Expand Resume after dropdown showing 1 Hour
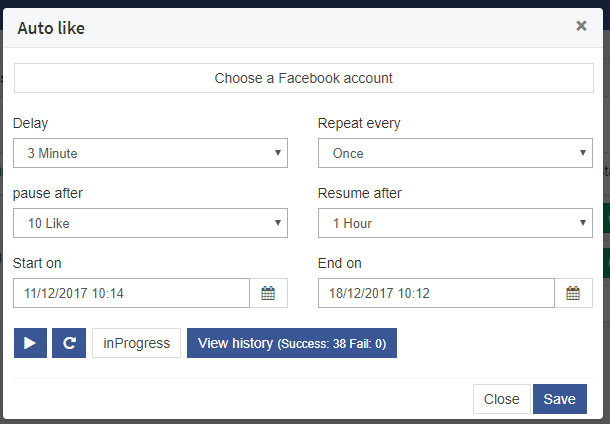 click(x=455, y=223)
